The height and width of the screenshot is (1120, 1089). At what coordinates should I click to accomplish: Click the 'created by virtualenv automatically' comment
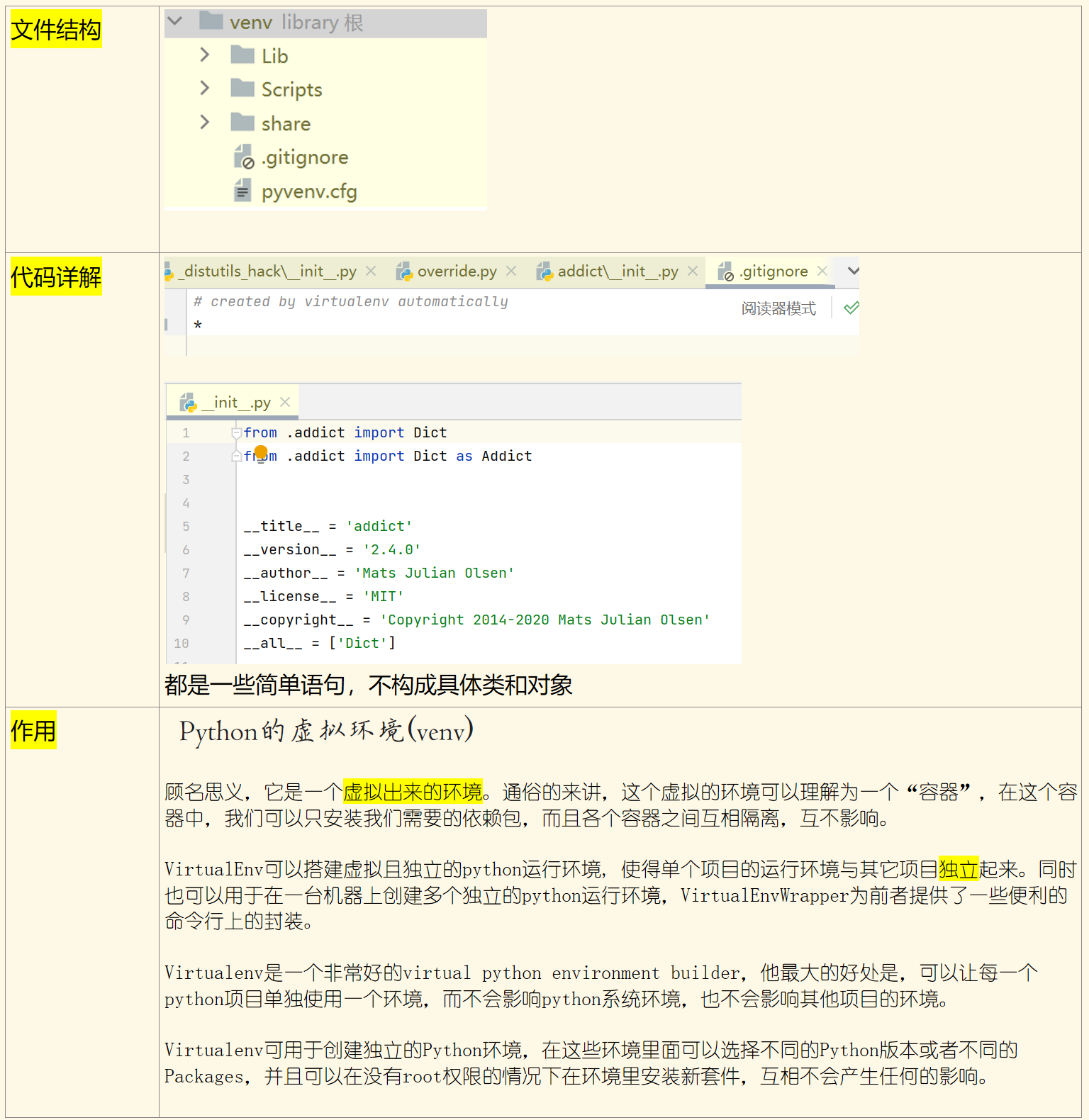[x=351, y=302]
